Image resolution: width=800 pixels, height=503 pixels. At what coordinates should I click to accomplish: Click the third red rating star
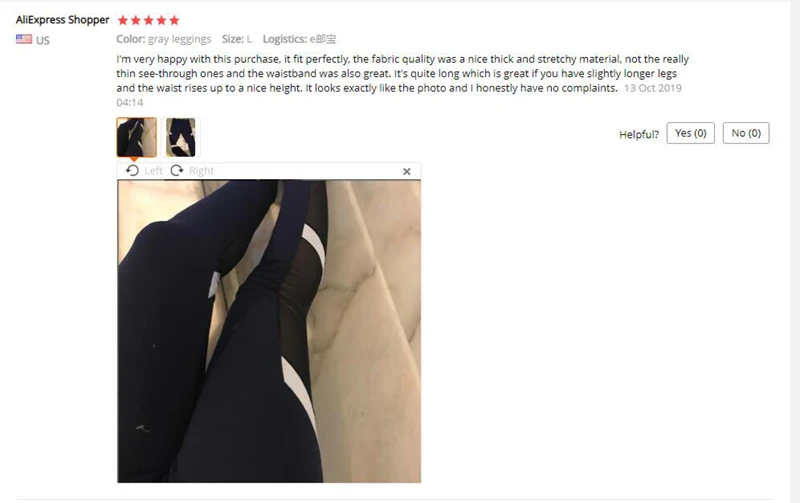[x=148, y=20]
